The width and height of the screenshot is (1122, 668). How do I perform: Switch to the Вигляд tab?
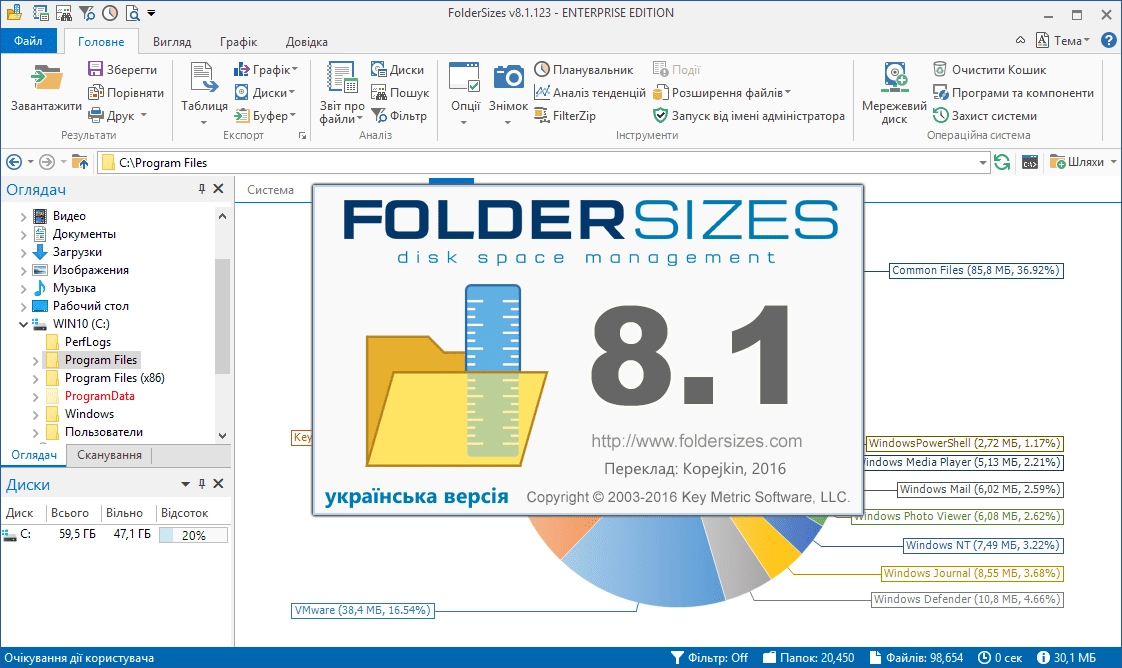coord(172,41)
